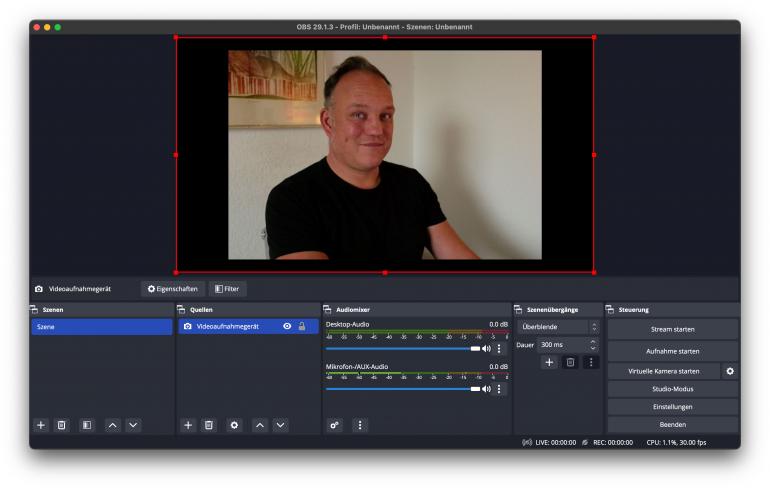Viewport: 770px width, 488px height.
Task: Move the selected source up
Action: pos(259,425)
